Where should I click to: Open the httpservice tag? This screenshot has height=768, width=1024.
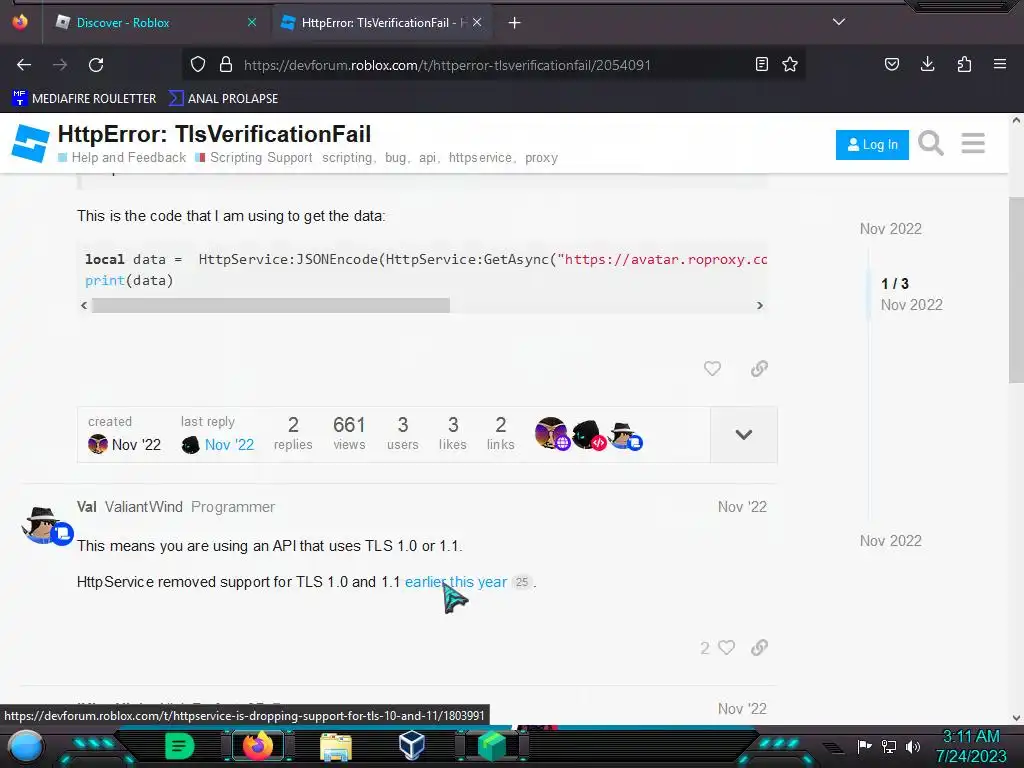click(480, 158)
